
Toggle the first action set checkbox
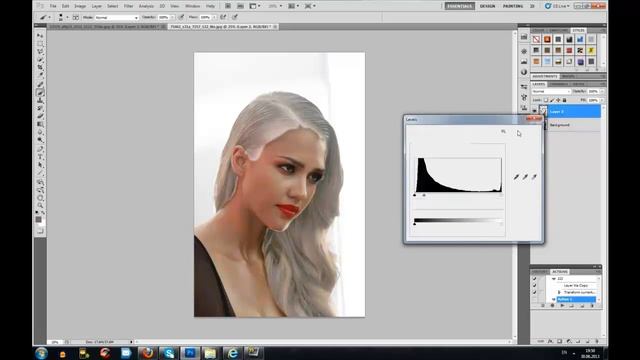pos(534,279)
